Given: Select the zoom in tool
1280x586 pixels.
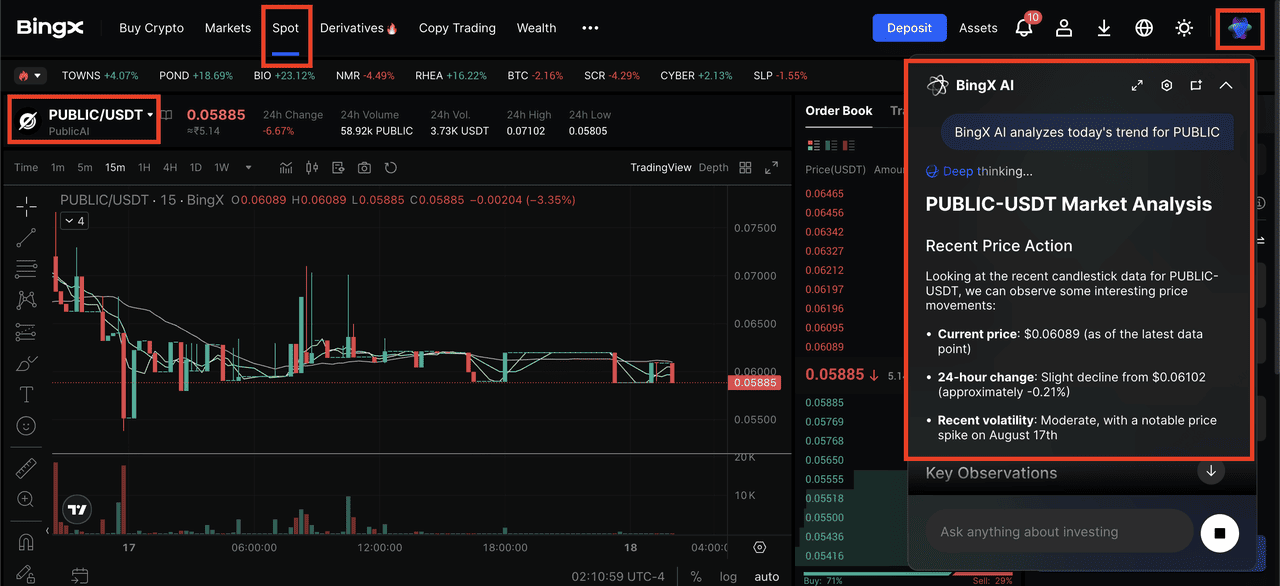Looking at the screenshot, I should coord(26,499).
